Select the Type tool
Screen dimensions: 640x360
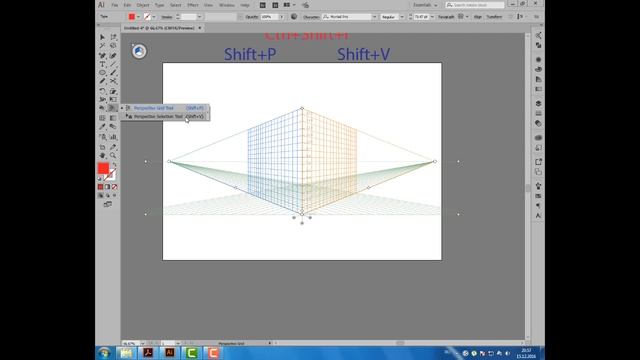pyautogui.click(x=102, y=64)
